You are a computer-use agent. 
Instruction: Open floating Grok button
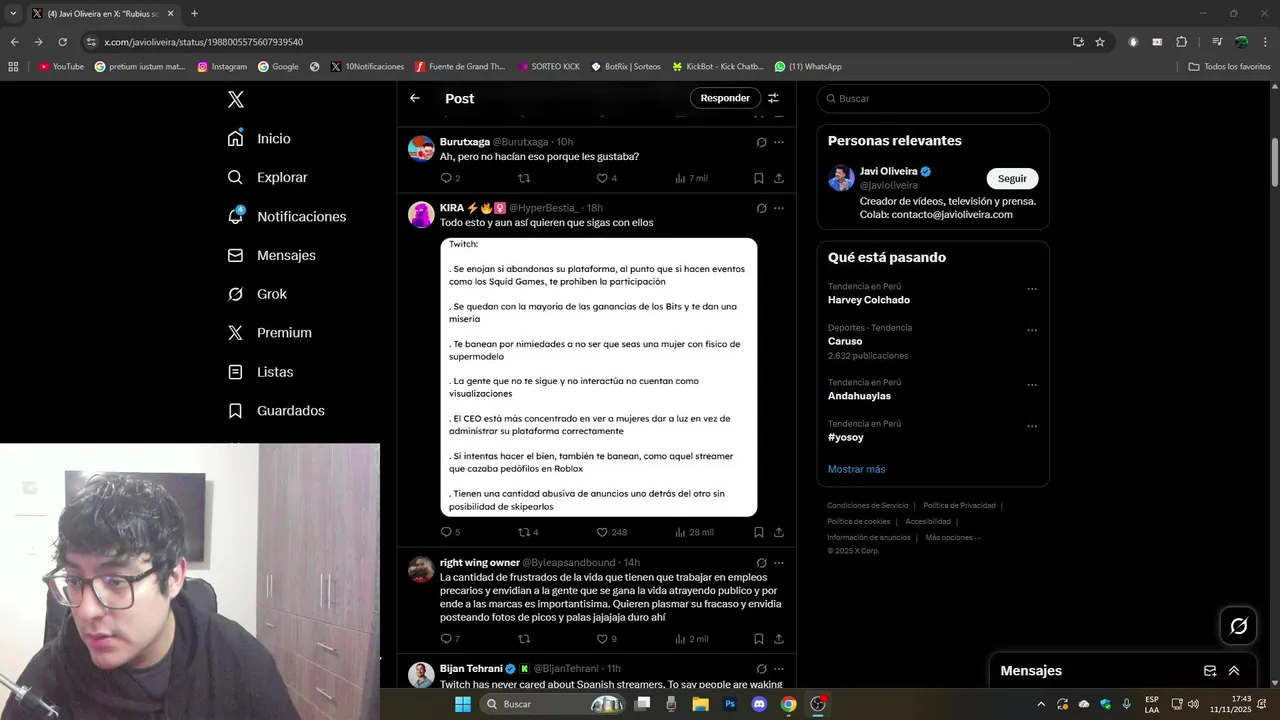[x=1239, y=626]
